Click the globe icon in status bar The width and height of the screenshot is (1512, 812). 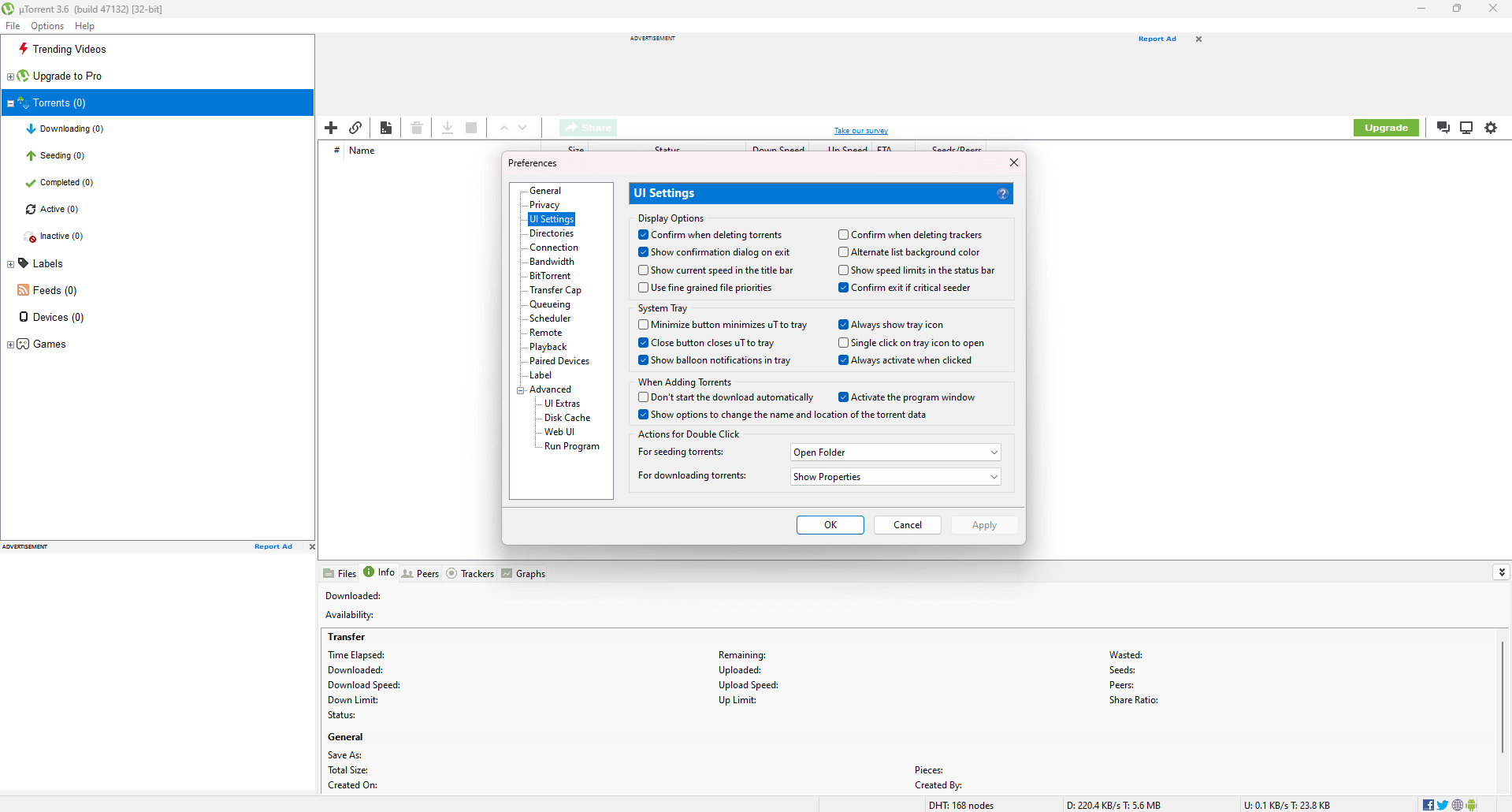[1458, 805]
